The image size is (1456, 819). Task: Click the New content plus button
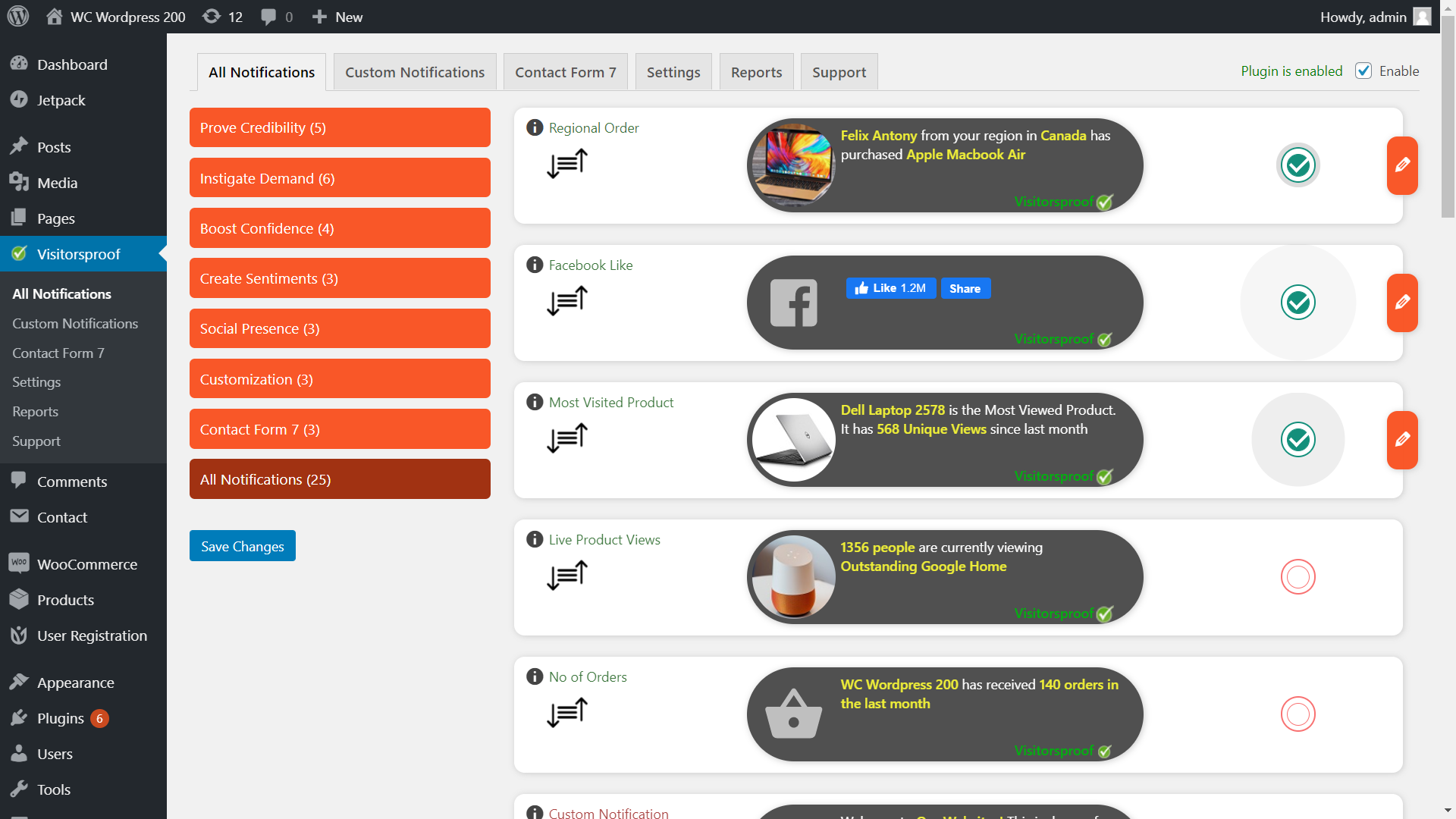(x=337, y=17)
